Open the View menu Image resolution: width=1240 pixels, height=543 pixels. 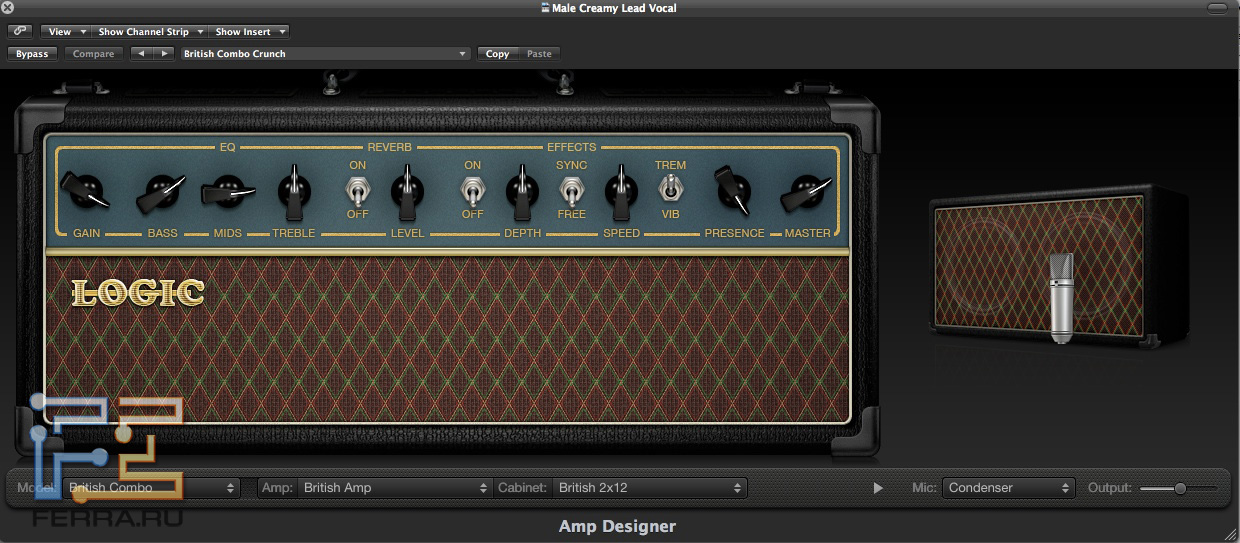click(x=67, y=32)
